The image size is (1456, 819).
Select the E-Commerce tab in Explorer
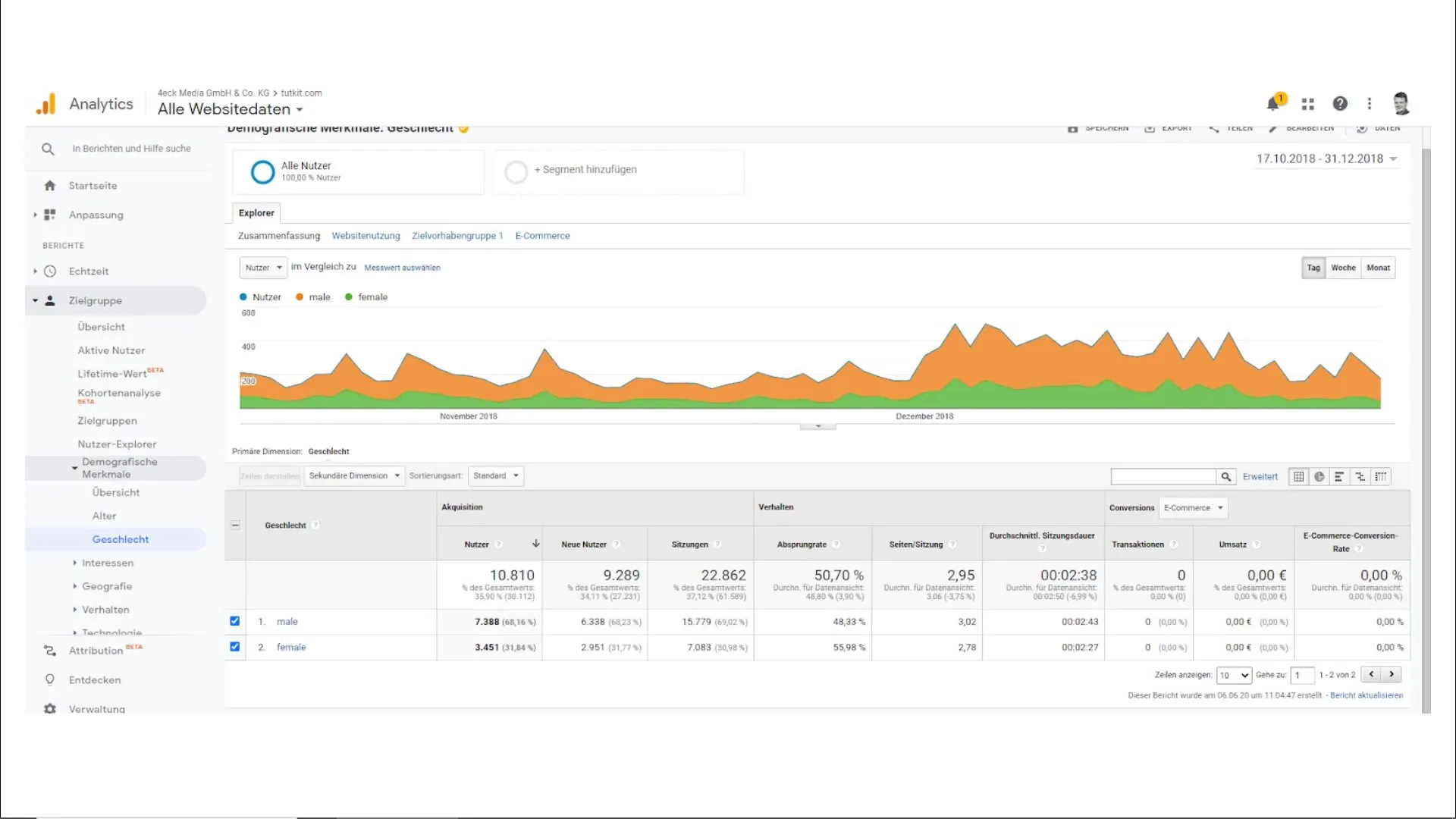[x=542, y=235]
